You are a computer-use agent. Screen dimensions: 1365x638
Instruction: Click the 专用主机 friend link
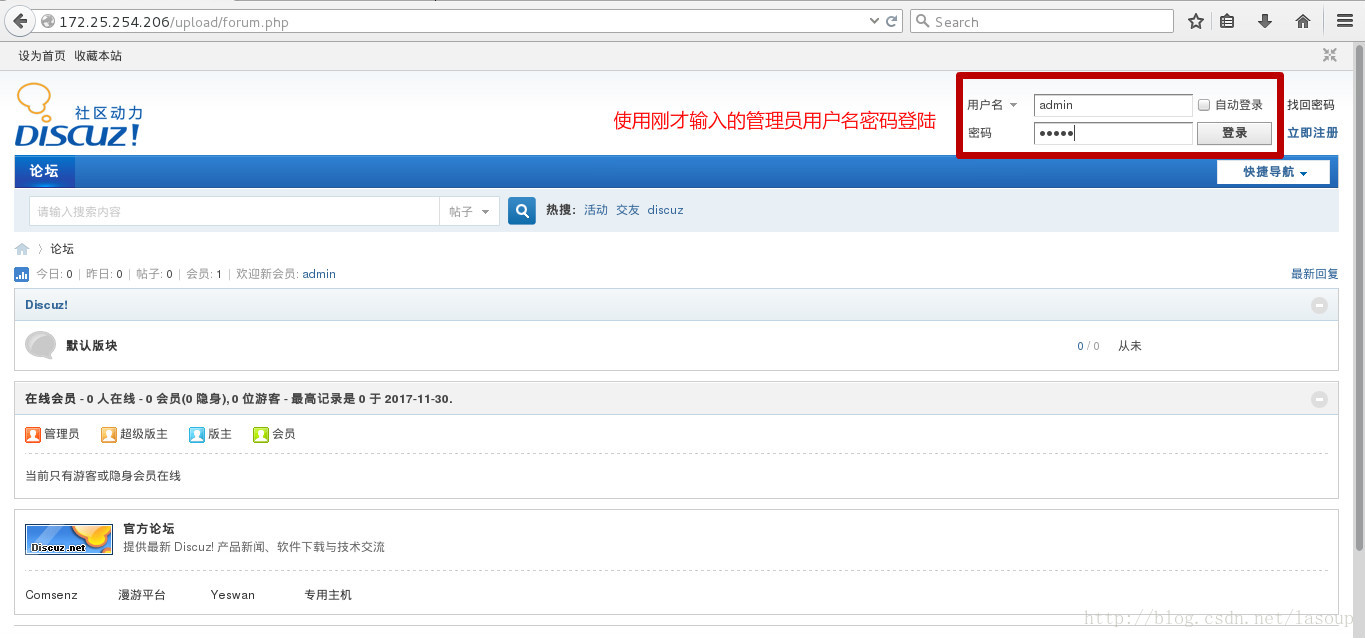pos(328,595)
